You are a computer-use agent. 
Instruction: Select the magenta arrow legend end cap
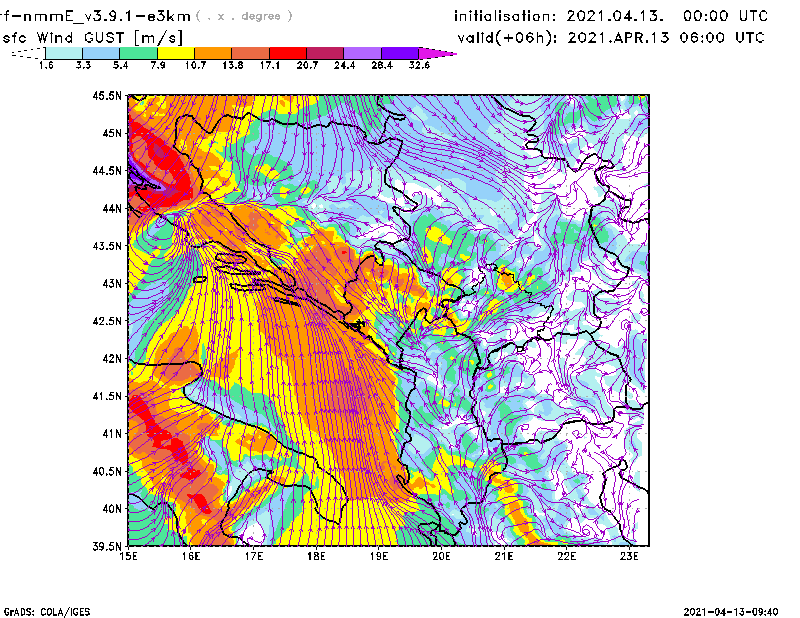(x=437, y=53)
